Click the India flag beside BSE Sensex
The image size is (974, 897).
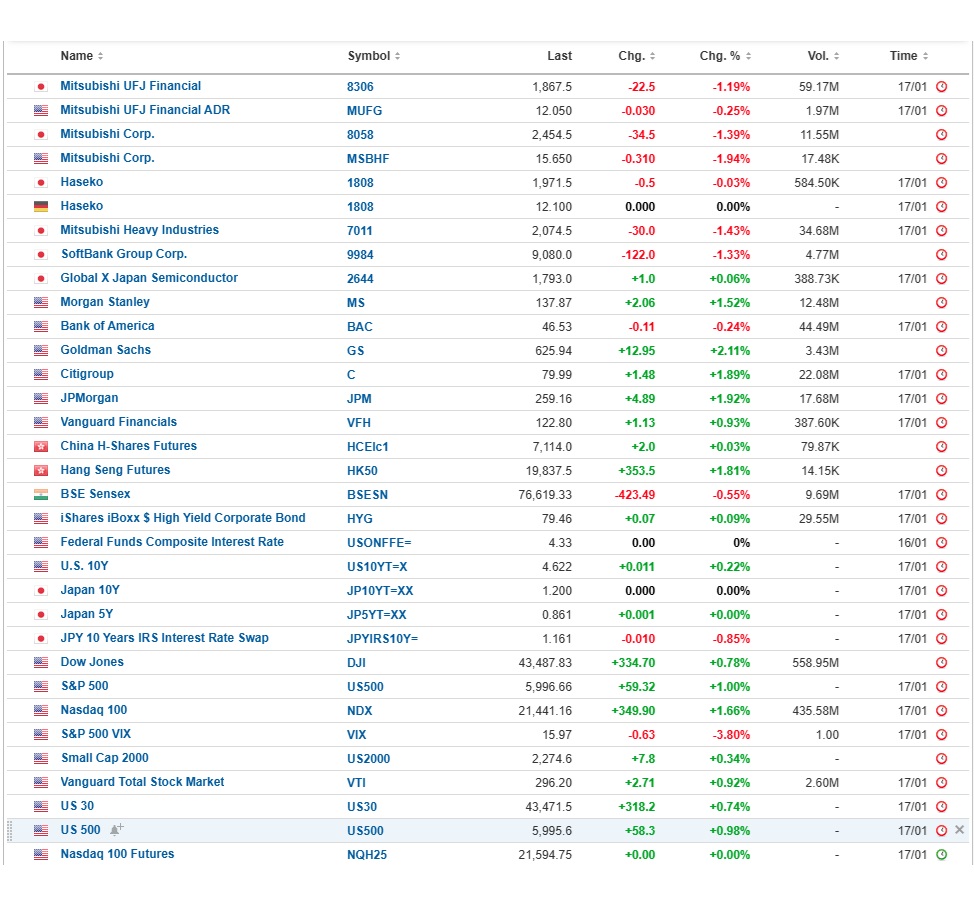(x=41, y=494)
